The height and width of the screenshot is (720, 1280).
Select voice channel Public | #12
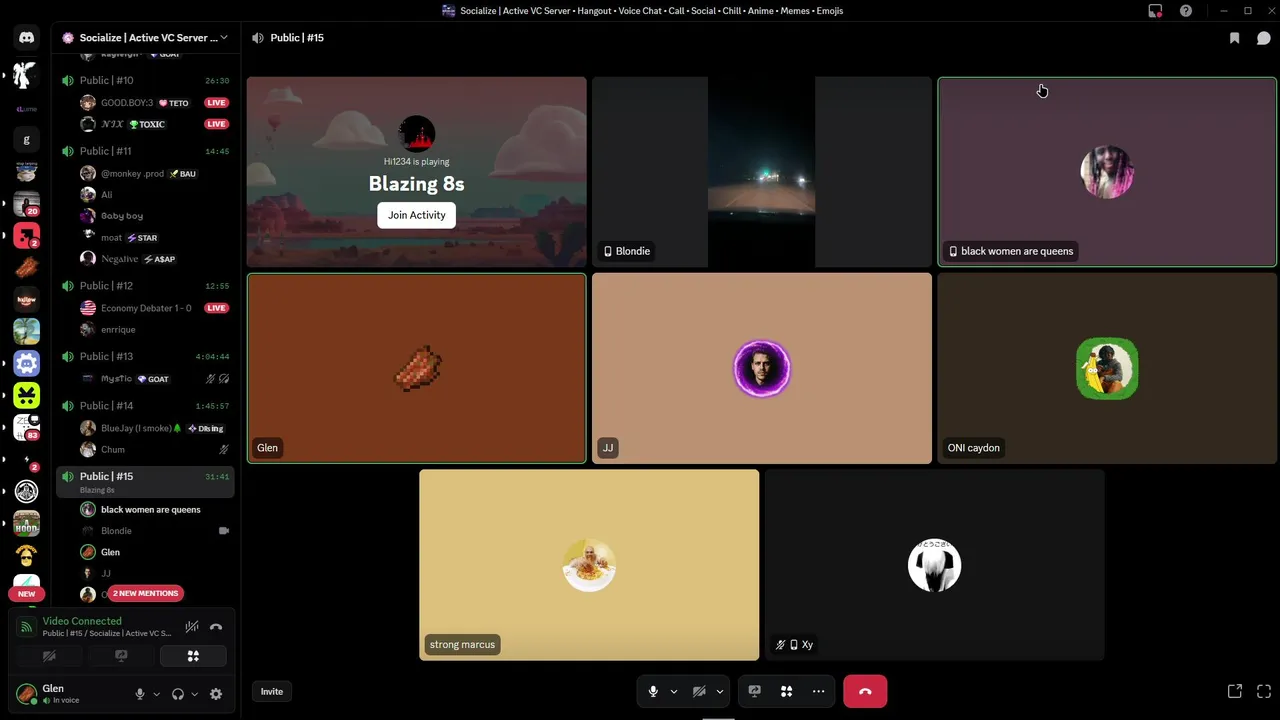pos(145,286)
